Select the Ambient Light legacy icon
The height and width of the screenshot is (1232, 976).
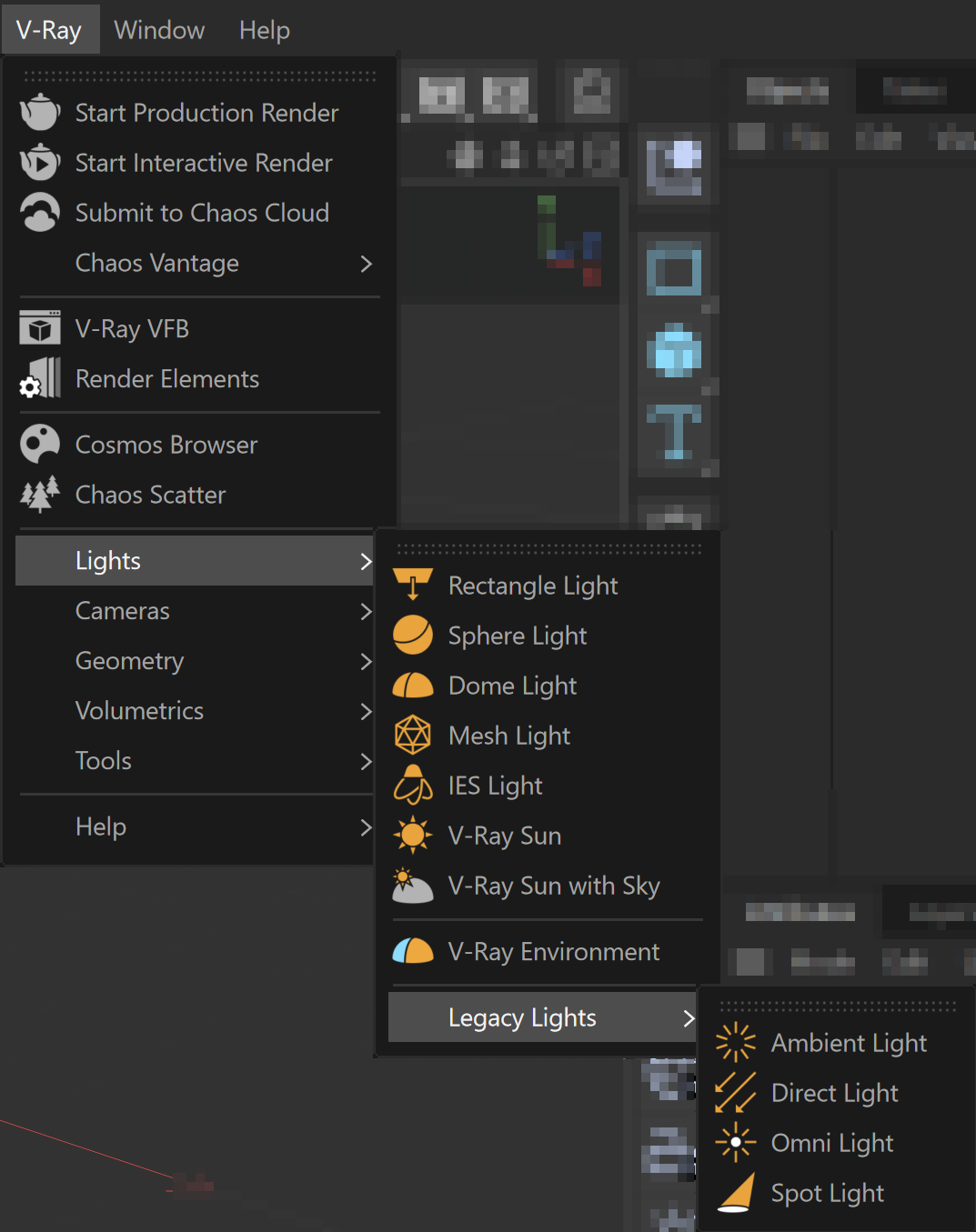click(x=736, y=1043)
